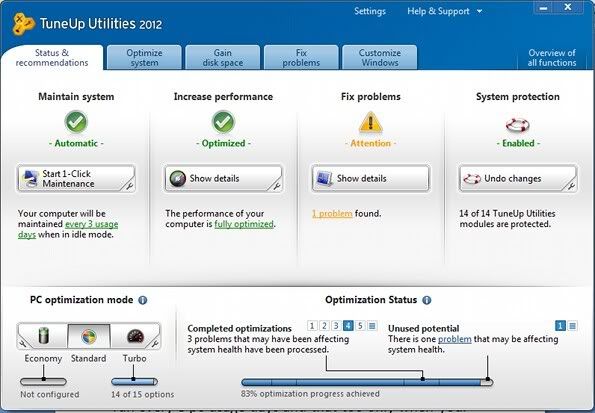
Task: Click the PC optimization mode info icon
Action: click(143, 300)
